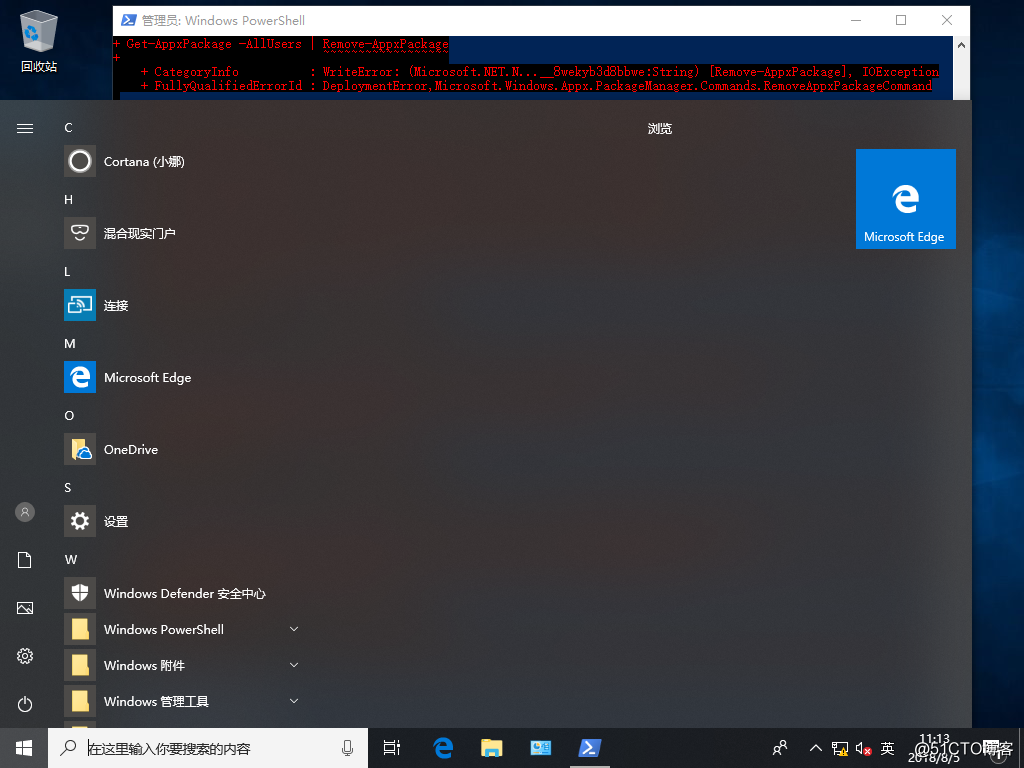Expand the Windows 附件 folder

183,665
